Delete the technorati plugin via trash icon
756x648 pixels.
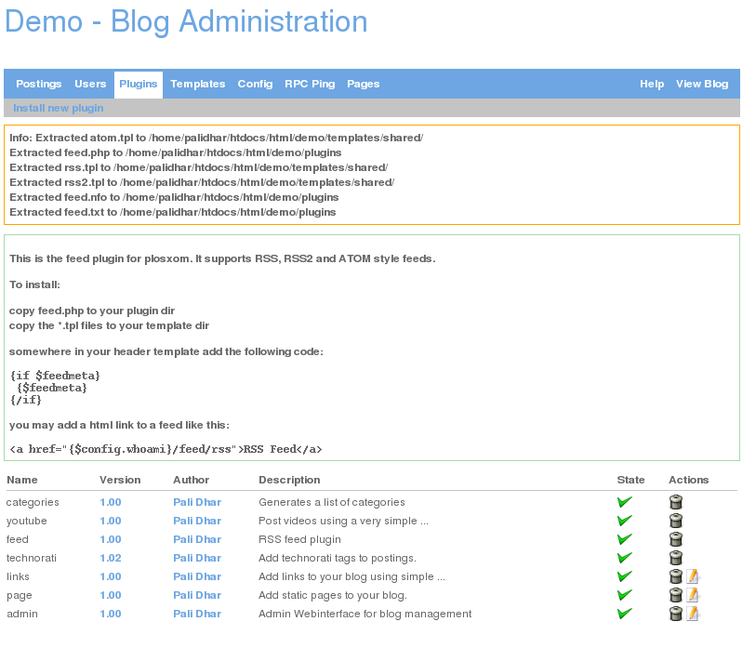[x=675, y=558]
